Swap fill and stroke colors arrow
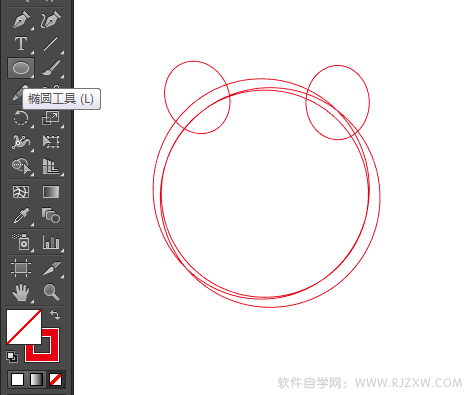 click(x=55, y=315)
